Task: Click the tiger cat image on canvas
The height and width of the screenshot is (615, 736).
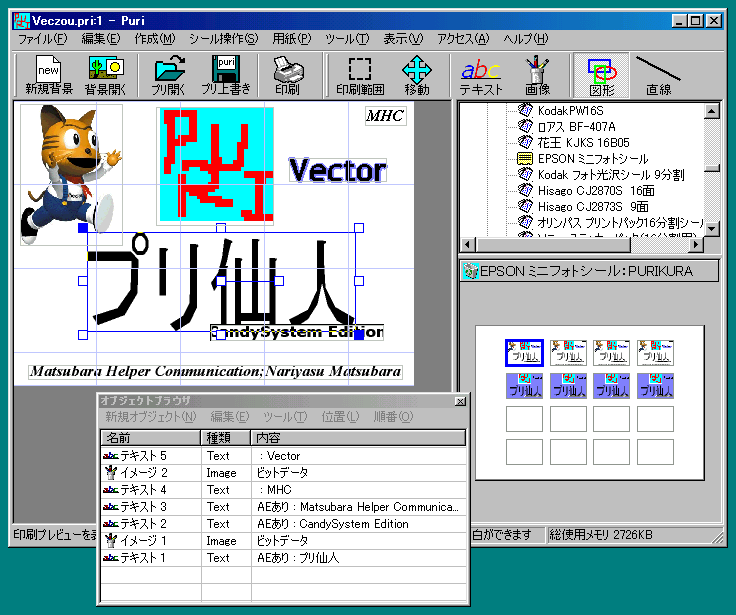Action: coord(70,174)
